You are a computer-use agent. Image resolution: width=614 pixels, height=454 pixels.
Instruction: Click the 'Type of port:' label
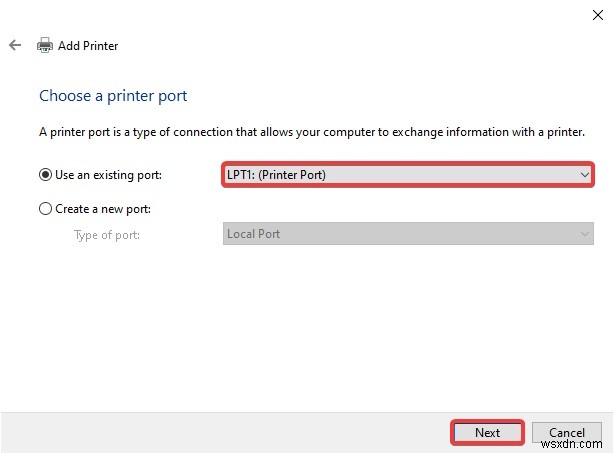pos(107,235)
